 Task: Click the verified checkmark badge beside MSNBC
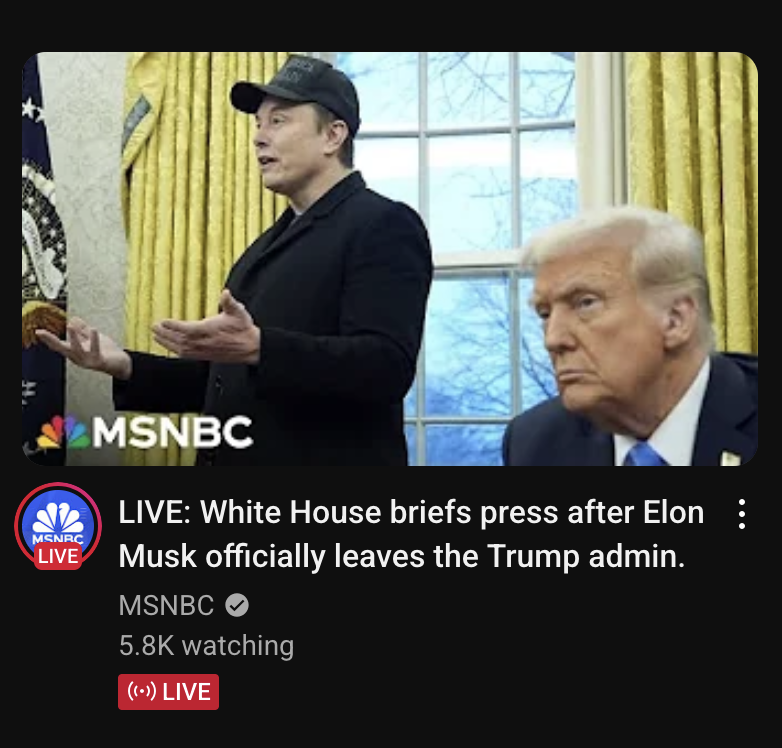(237, 605)
